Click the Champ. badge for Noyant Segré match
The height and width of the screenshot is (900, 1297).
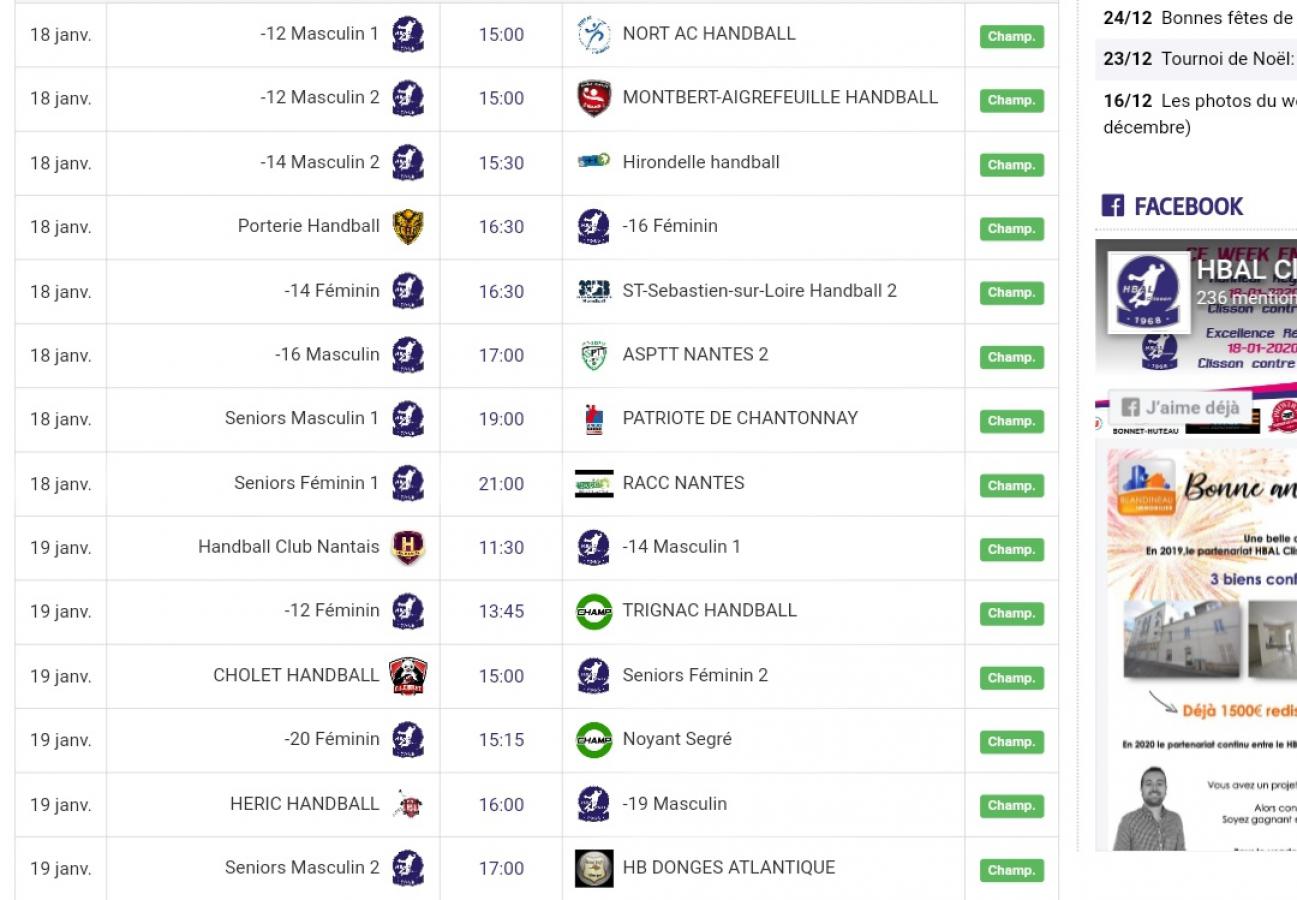click(1011, 742)
